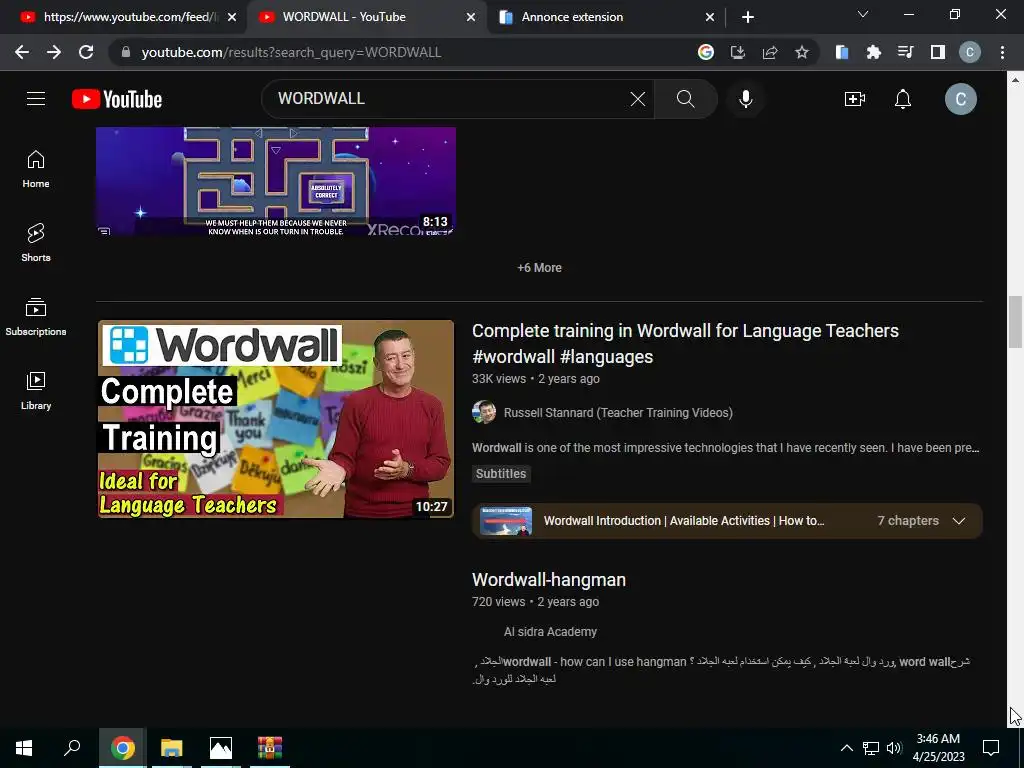The width and height of the screenshot is (1024, 768).
Task: Open Shorts from sidebar
Action: pos(36,243)
